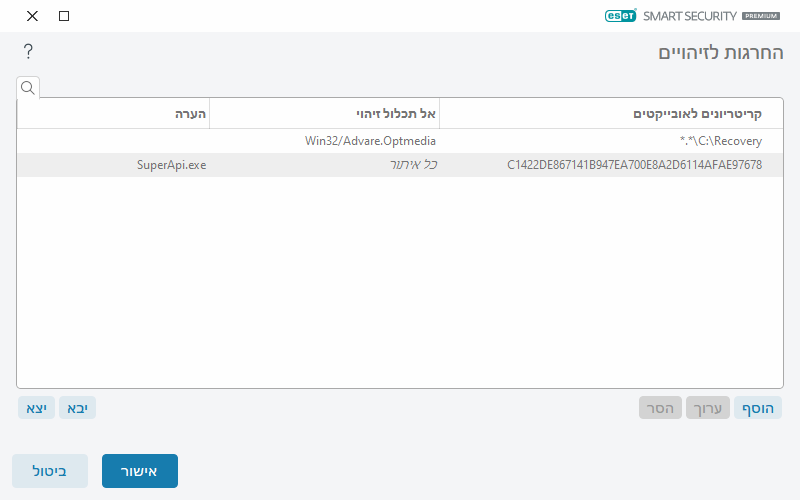
Task: Confirm with the אישור button
Action: [x=140, y=471]
